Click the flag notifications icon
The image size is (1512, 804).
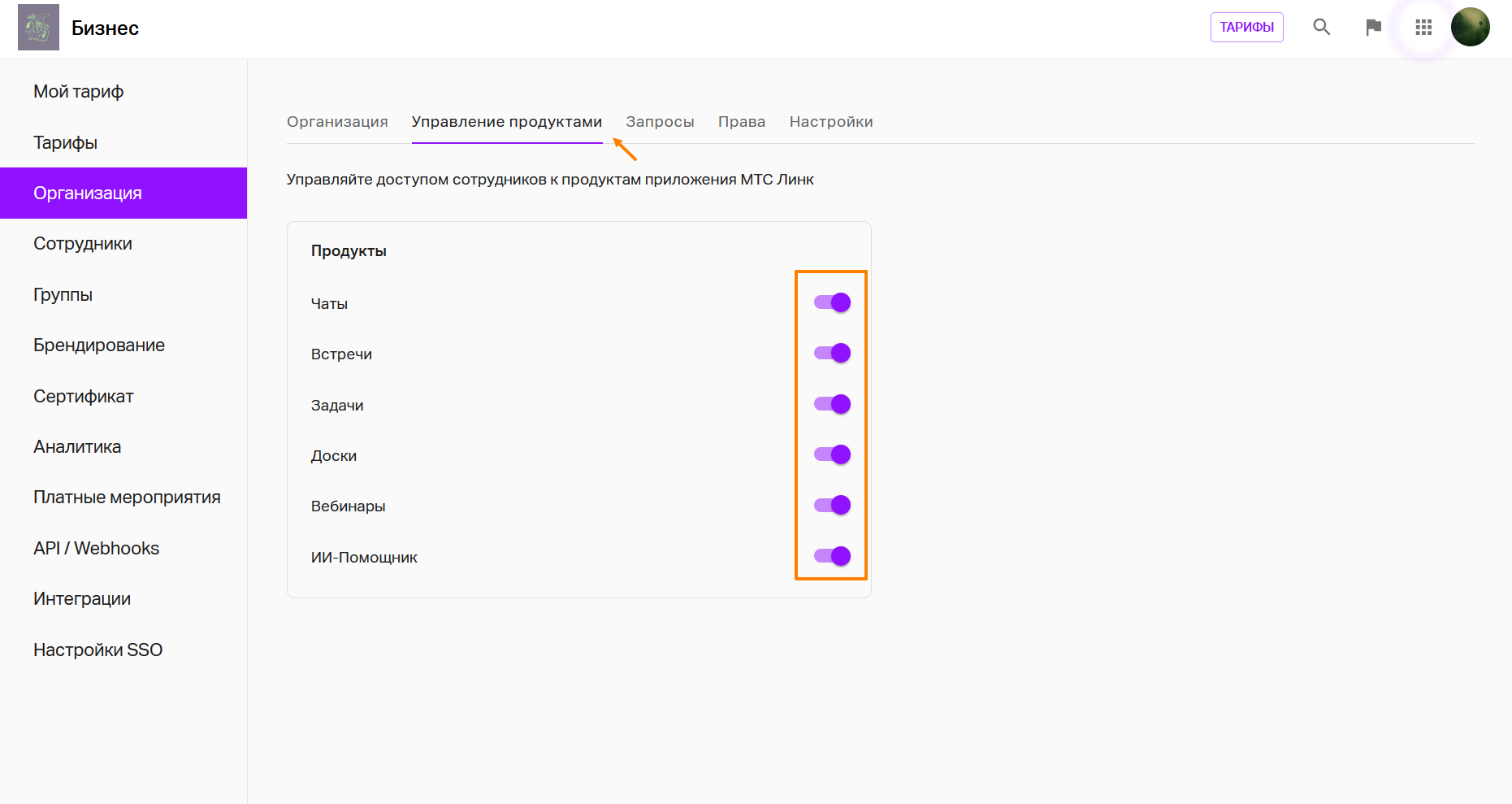click(1373, 28)
